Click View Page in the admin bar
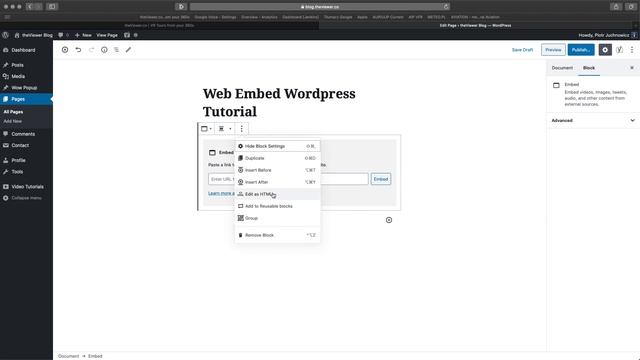Image resolution: width=640 pixels, height=360 pixels. pyautogui.click(x=107, y=35)
